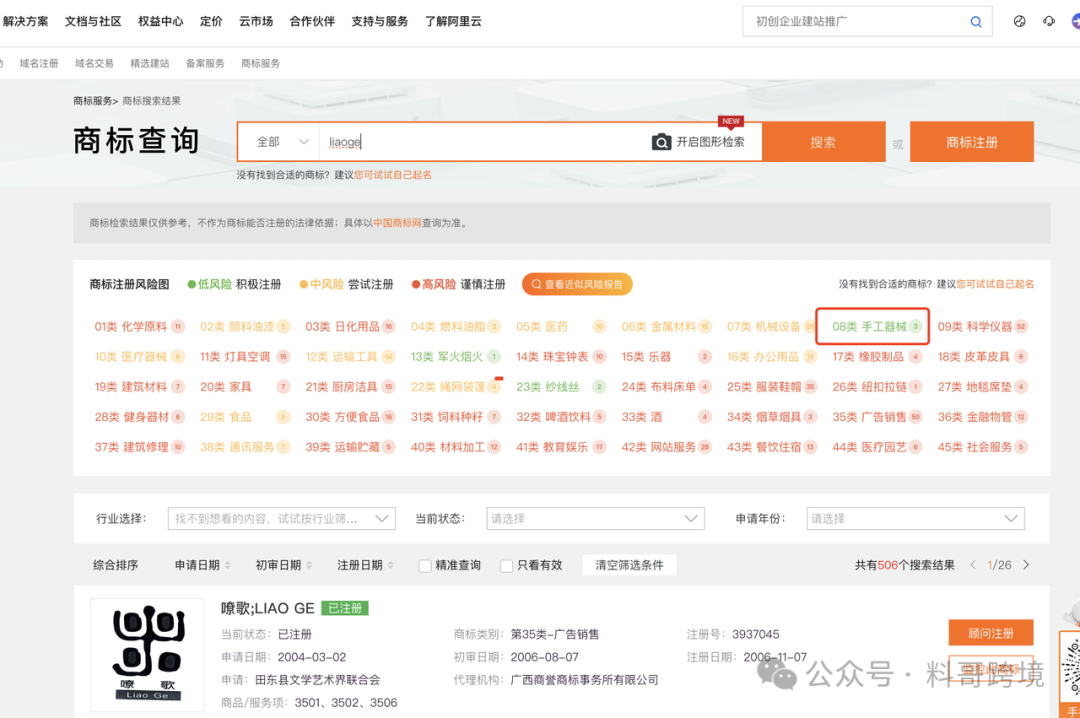Open the 中国商标网 link

pyautogui.click(x=397, y=223)
